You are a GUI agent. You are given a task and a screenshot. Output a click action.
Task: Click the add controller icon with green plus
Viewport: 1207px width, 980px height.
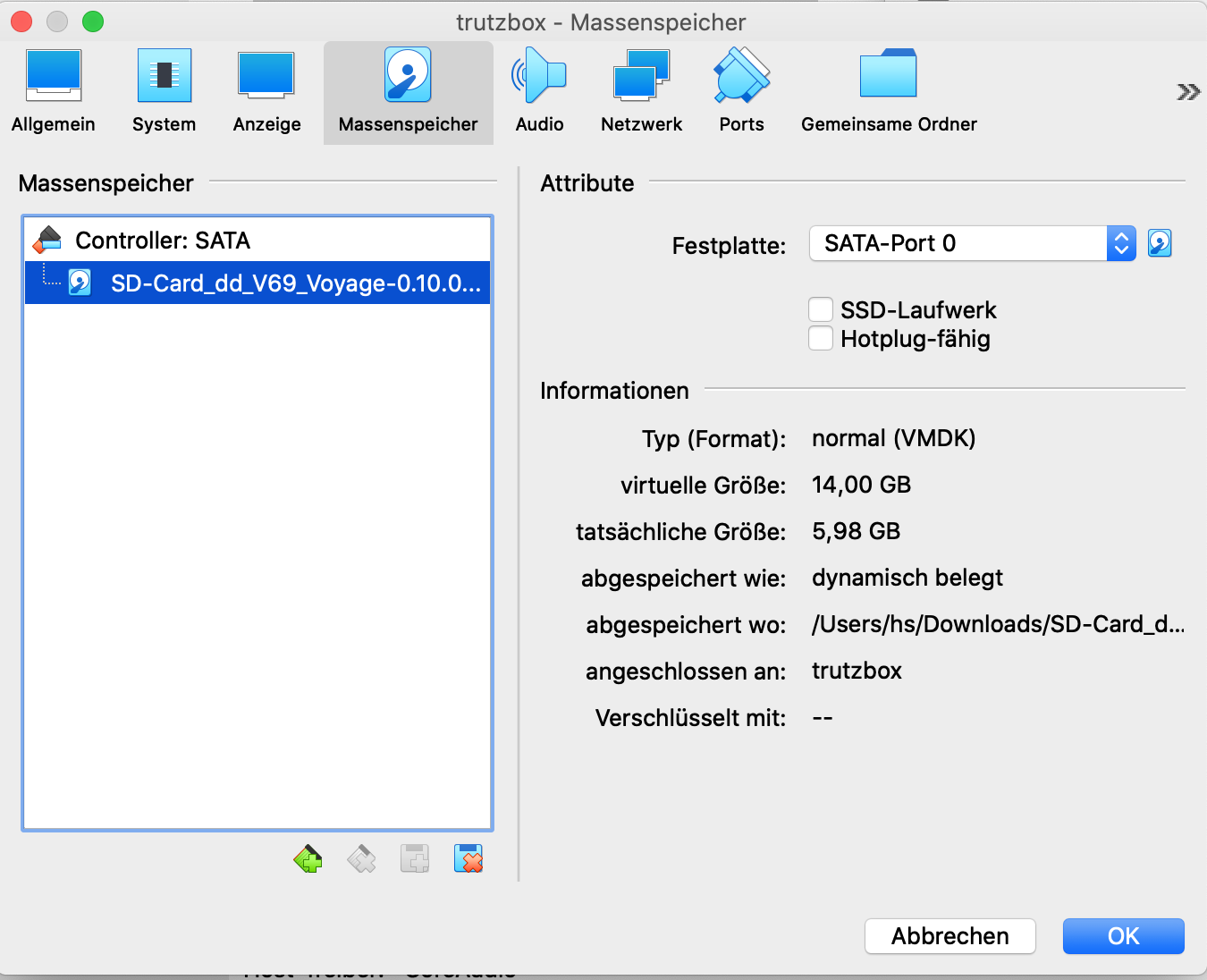pos(308,859)
